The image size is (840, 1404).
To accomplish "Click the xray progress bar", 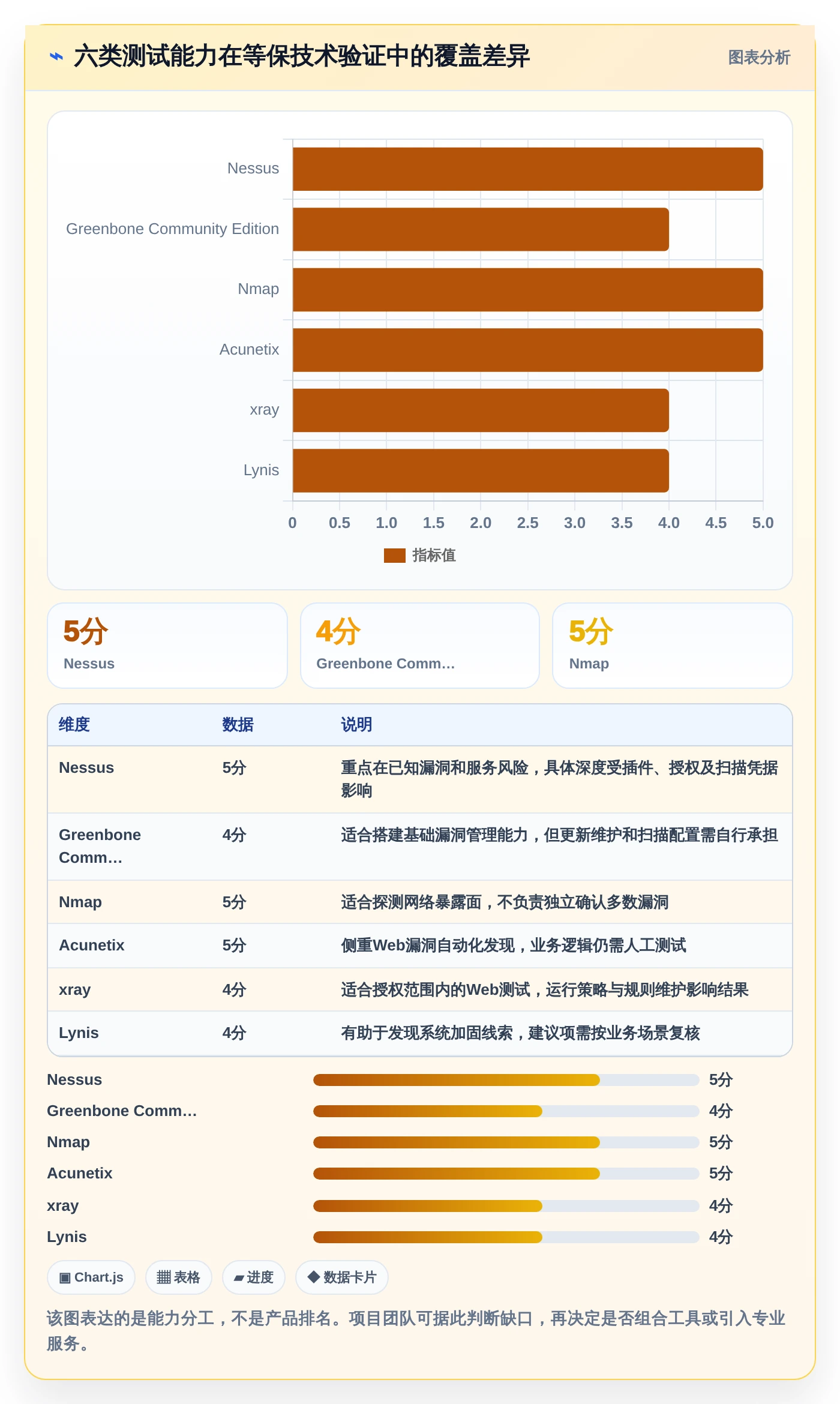I will pos(506,1206).
